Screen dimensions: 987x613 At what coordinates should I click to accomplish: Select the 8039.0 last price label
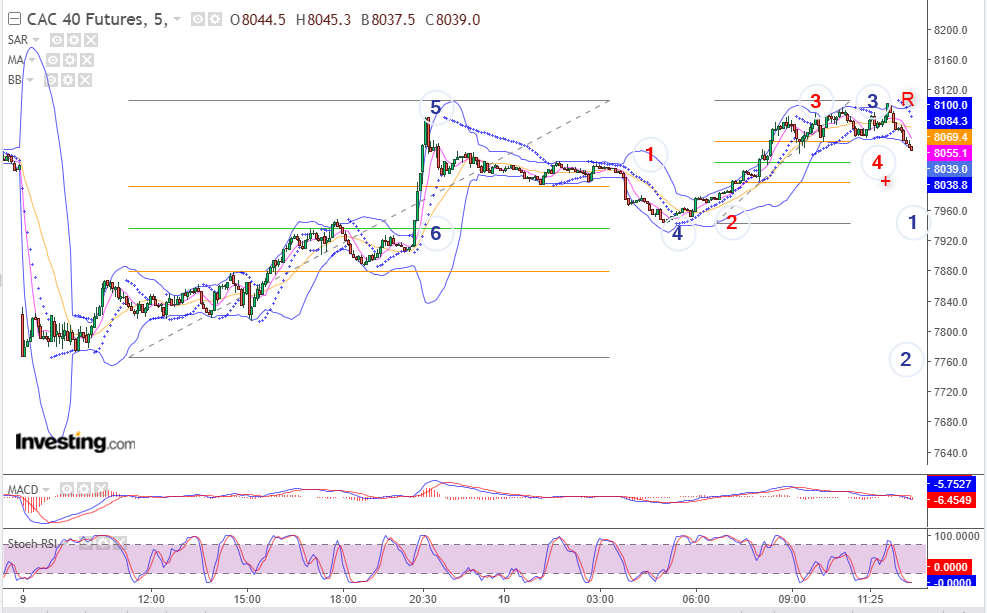[x=950, y=169]
